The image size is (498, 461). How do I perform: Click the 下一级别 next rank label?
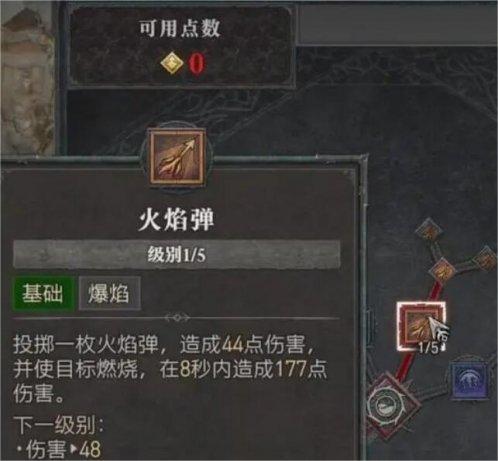pos(59,425)
